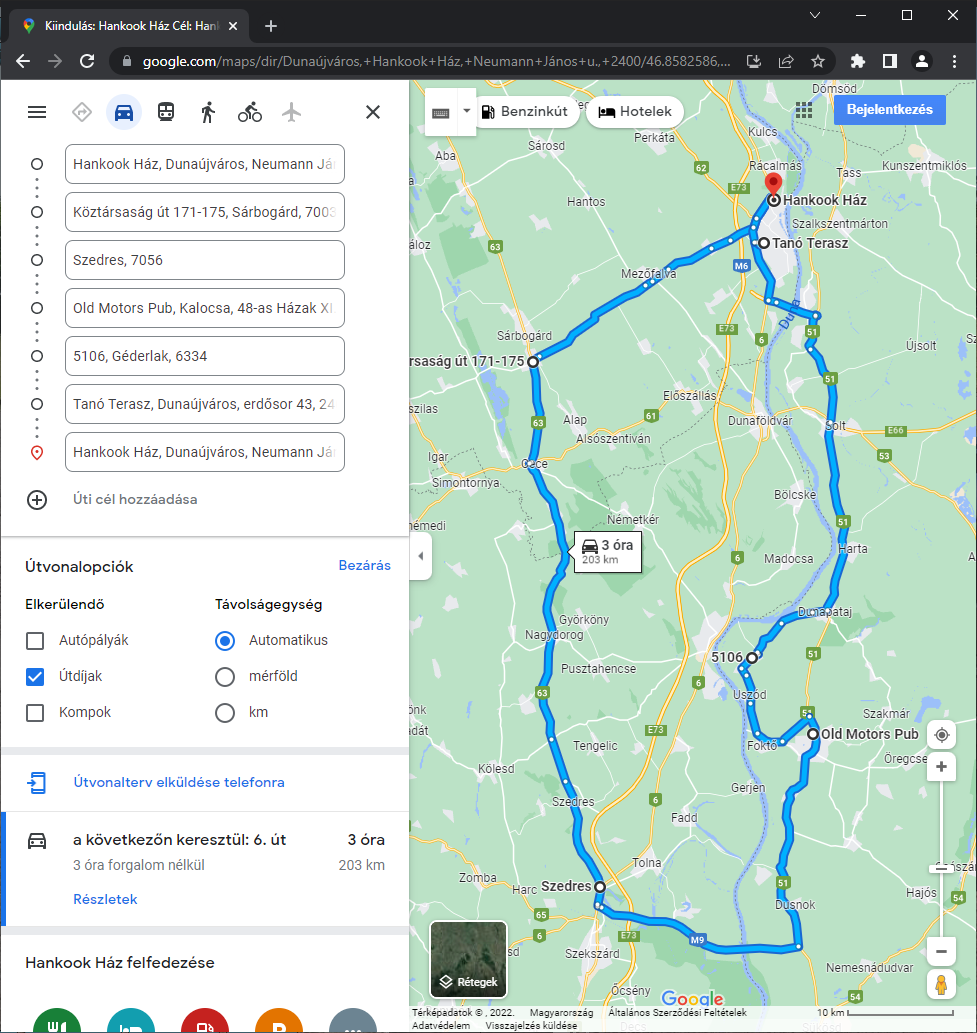The height and width of the screenshot is (1033, 977).
Task: Filter map by Hotelek
Action: click(x=635, y=111)
